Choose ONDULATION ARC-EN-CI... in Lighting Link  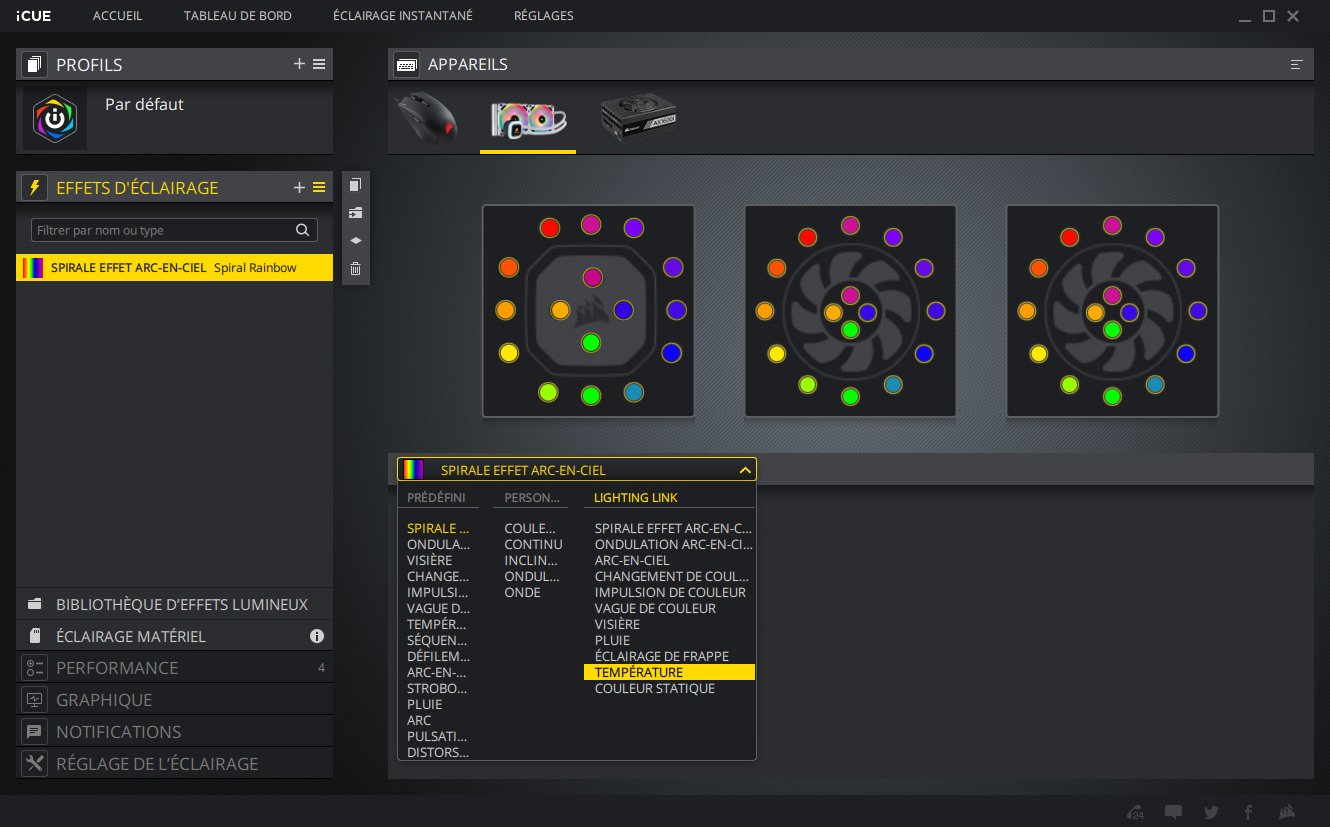click(x=674, y=544)
